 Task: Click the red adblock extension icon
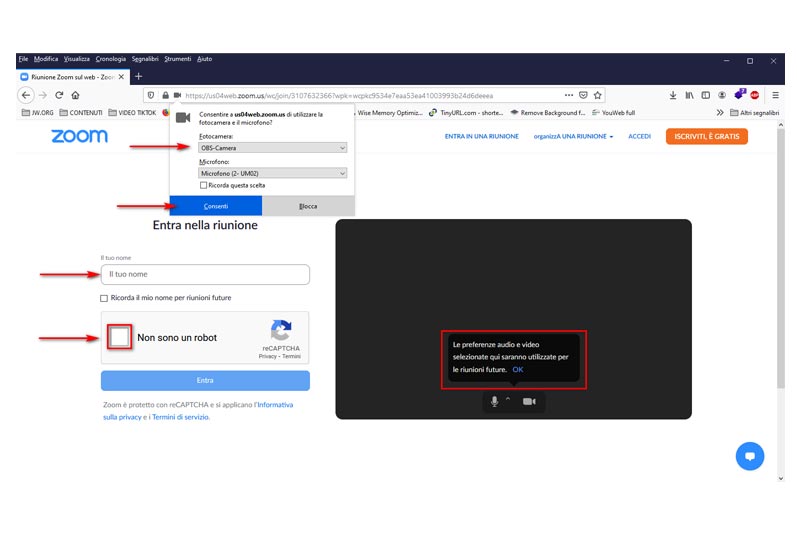[755, 95]
